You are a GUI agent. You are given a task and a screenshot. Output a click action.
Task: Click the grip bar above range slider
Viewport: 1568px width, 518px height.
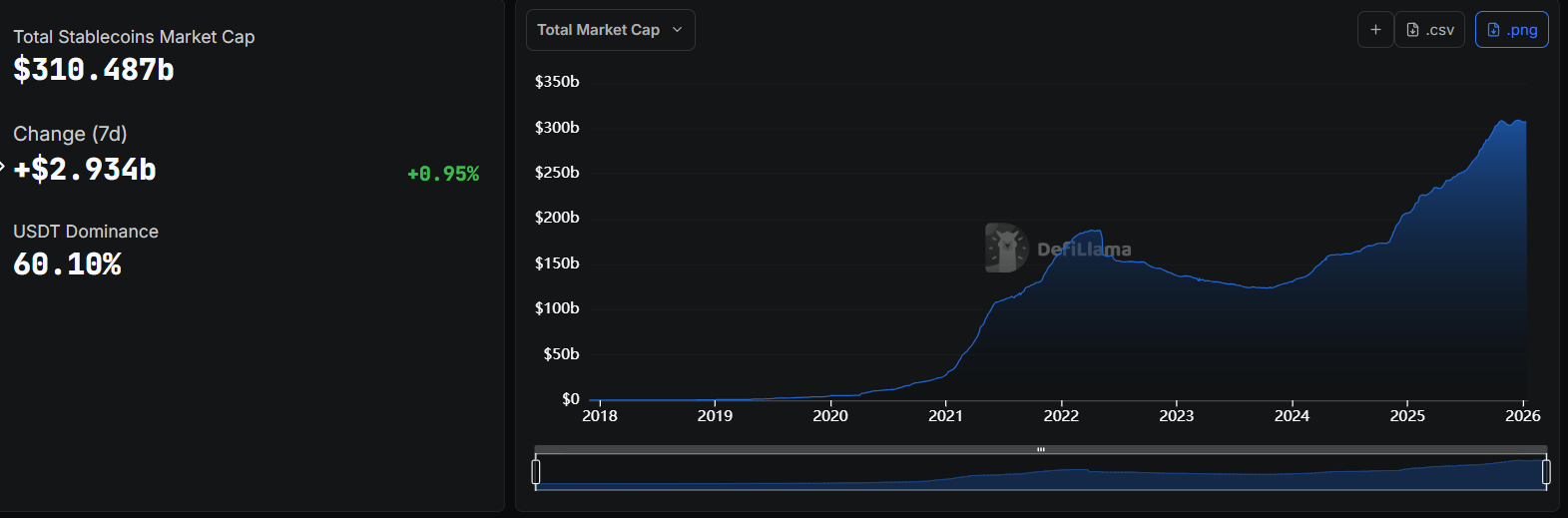pos(1040,450)
